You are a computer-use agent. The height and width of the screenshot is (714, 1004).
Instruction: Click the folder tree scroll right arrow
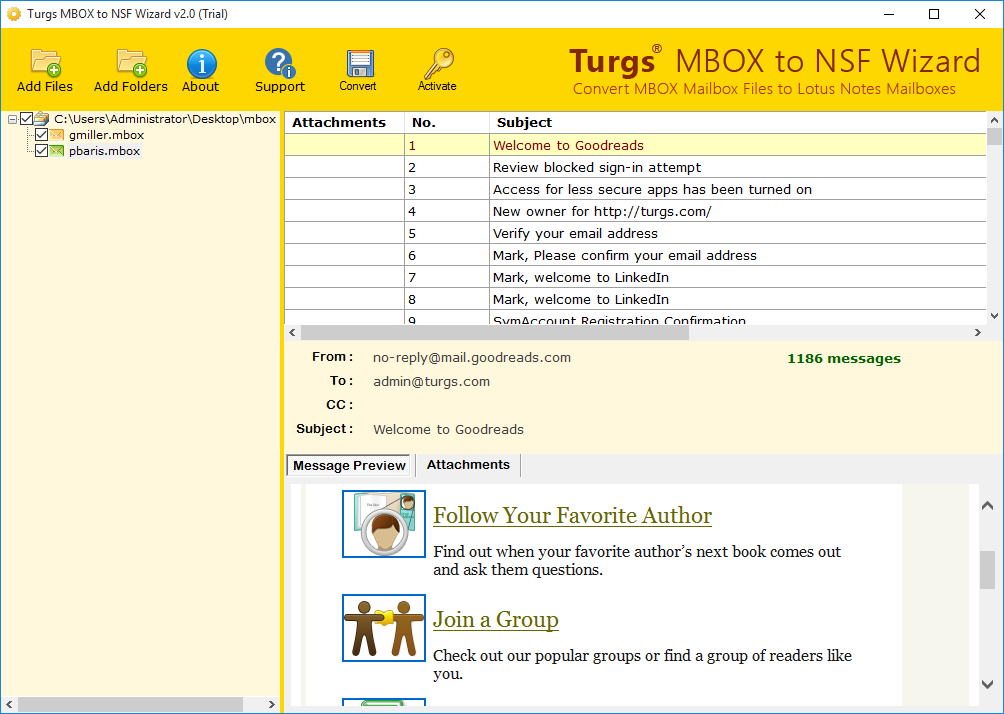coord(271,704)
